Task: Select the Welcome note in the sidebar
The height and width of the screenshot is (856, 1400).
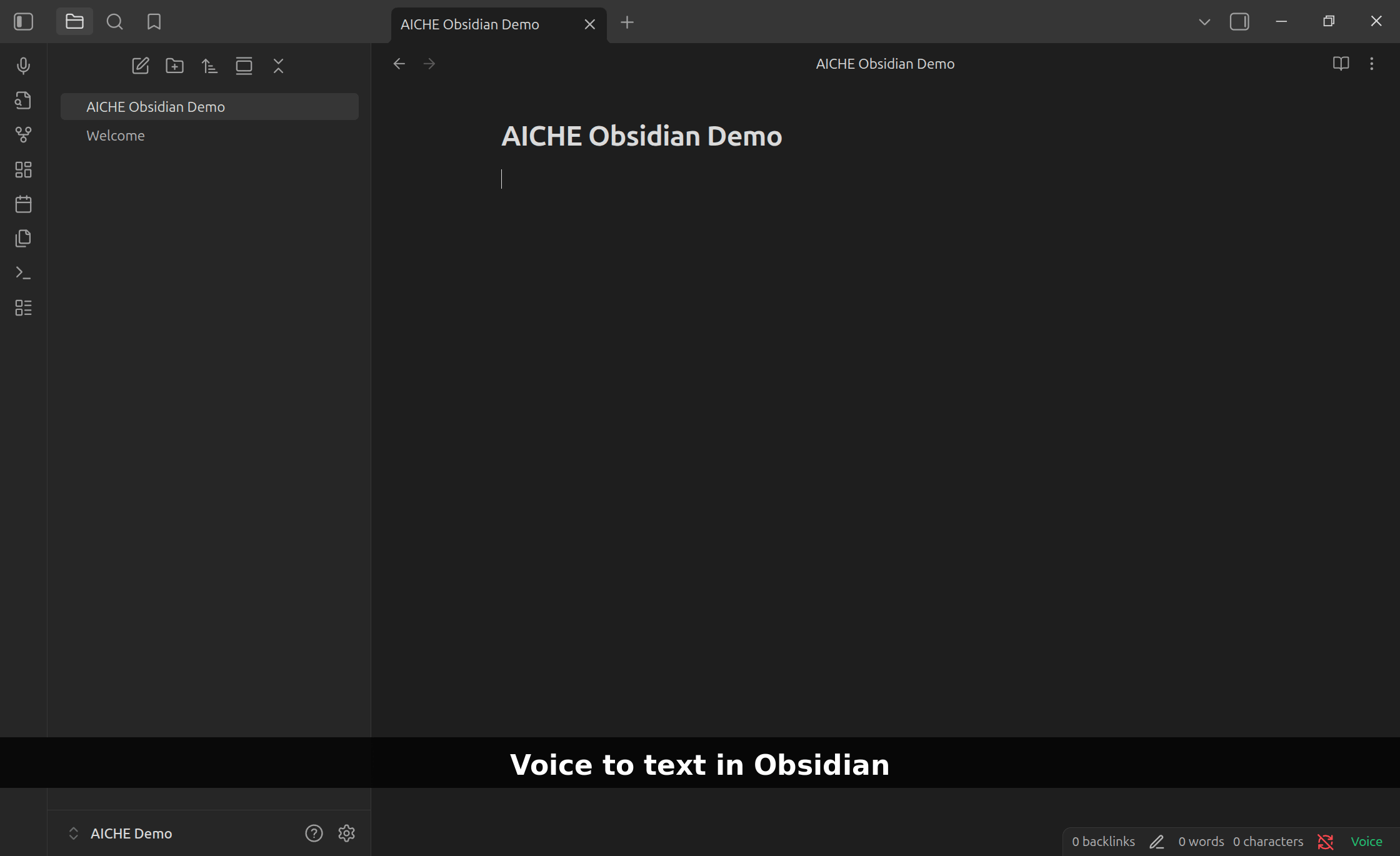Action: 115,135
